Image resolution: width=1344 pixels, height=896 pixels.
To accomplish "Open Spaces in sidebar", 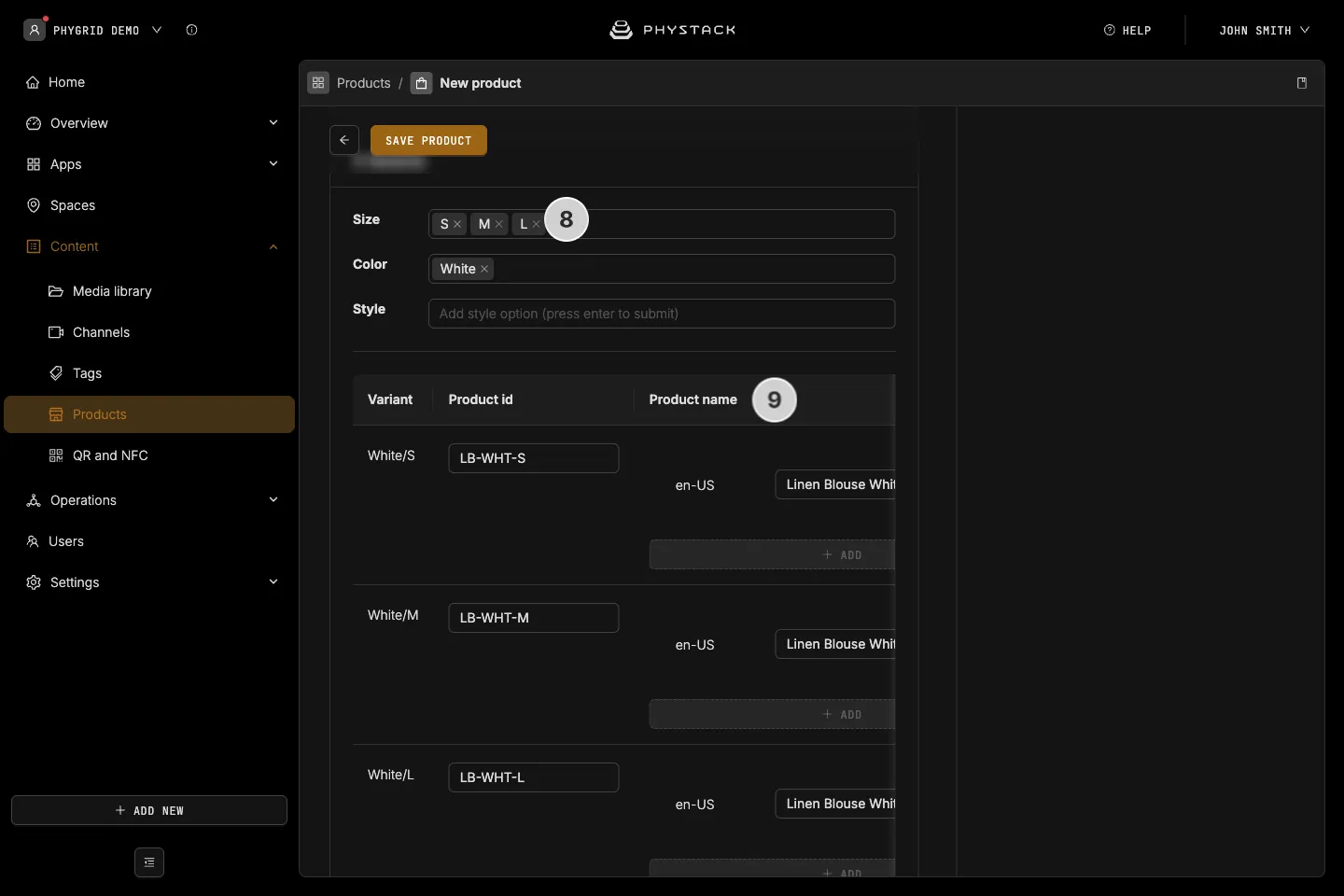I will tap(149, 205).
